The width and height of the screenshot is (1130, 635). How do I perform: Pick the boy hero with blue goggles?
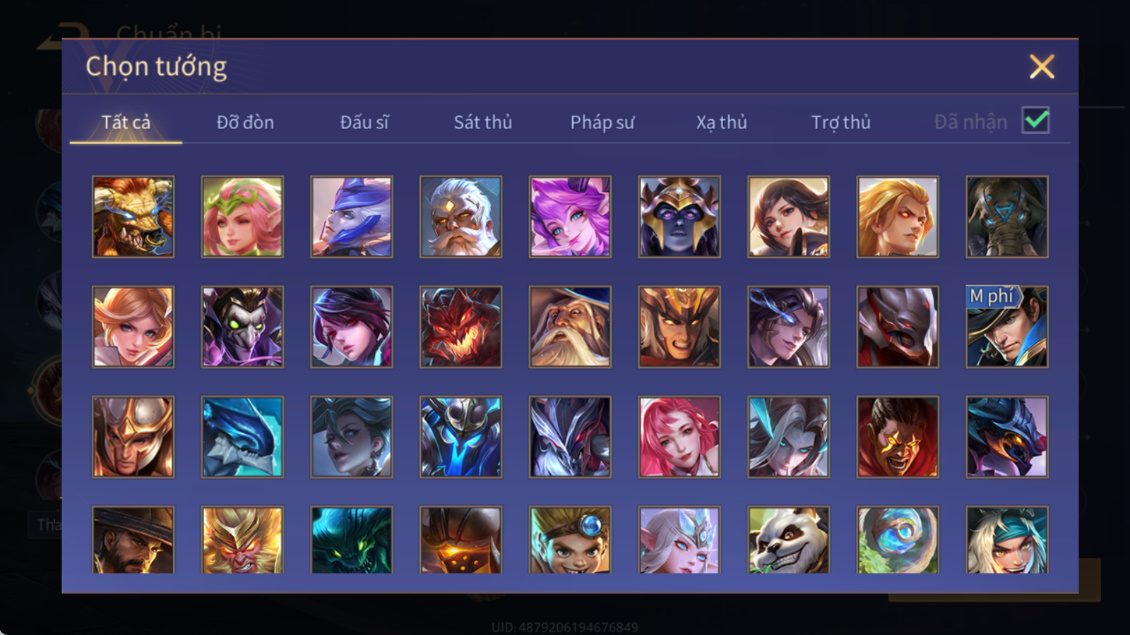click(570, 540)
